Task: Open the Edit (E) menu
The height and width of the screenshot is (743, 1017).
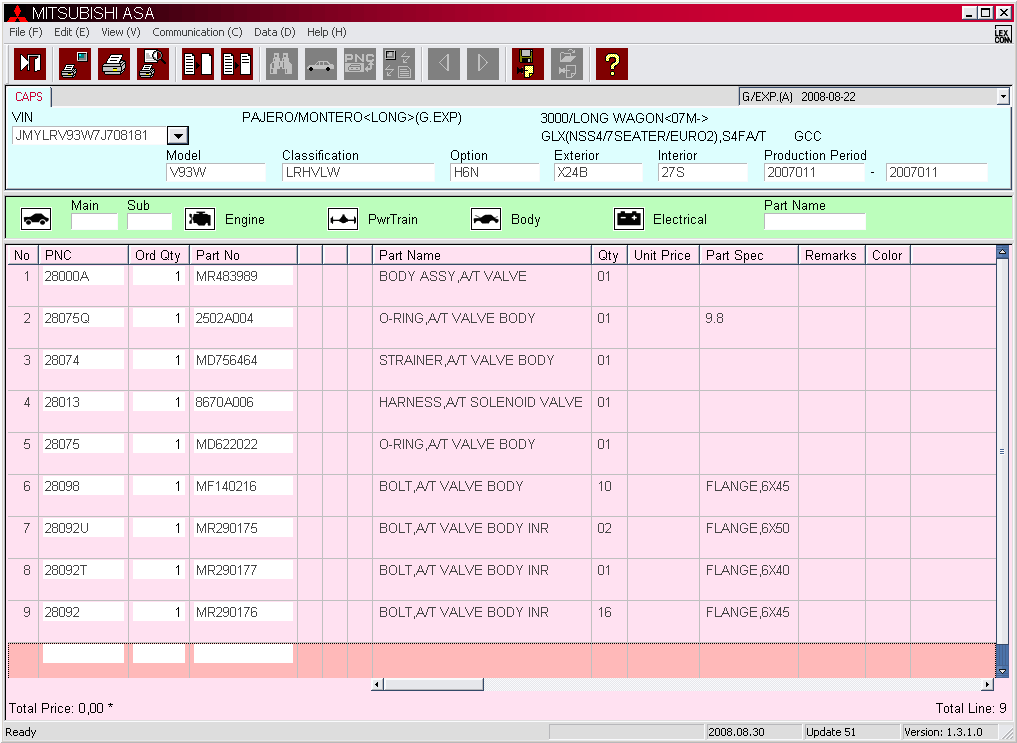Action: (71, 32)
